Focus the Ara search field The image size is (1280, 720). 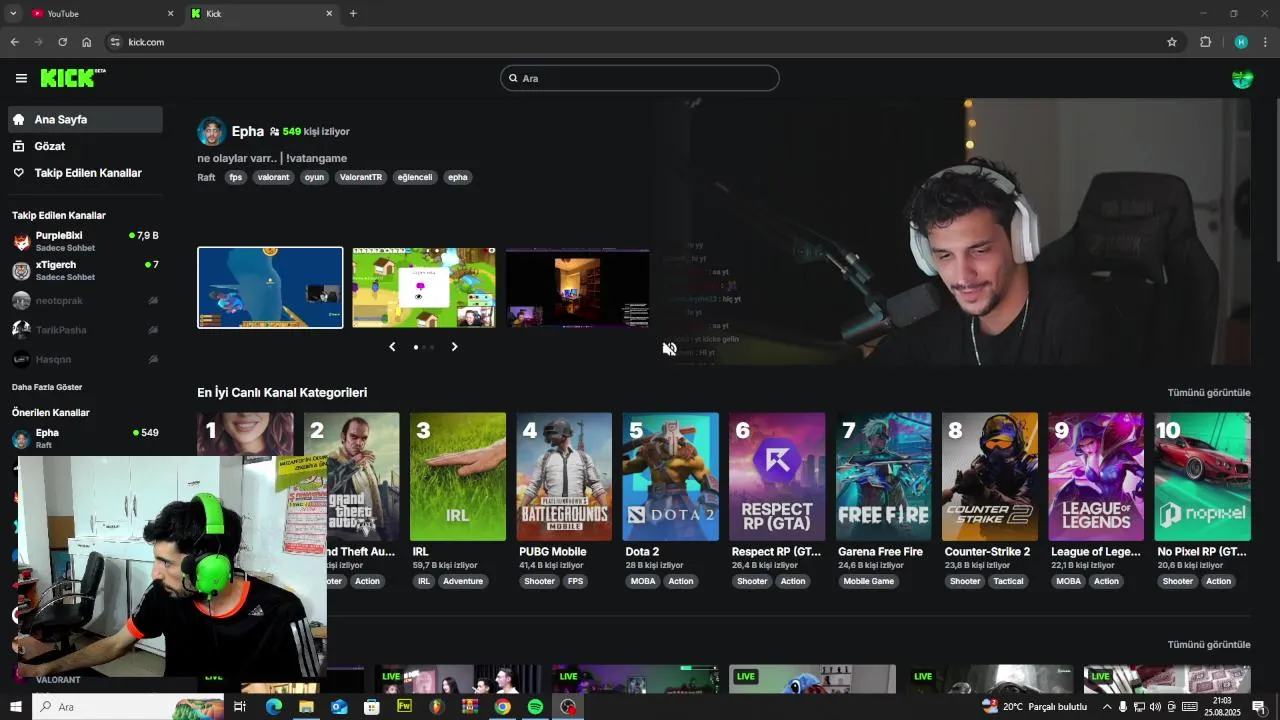pyautogui.click(x=640, y=78)
